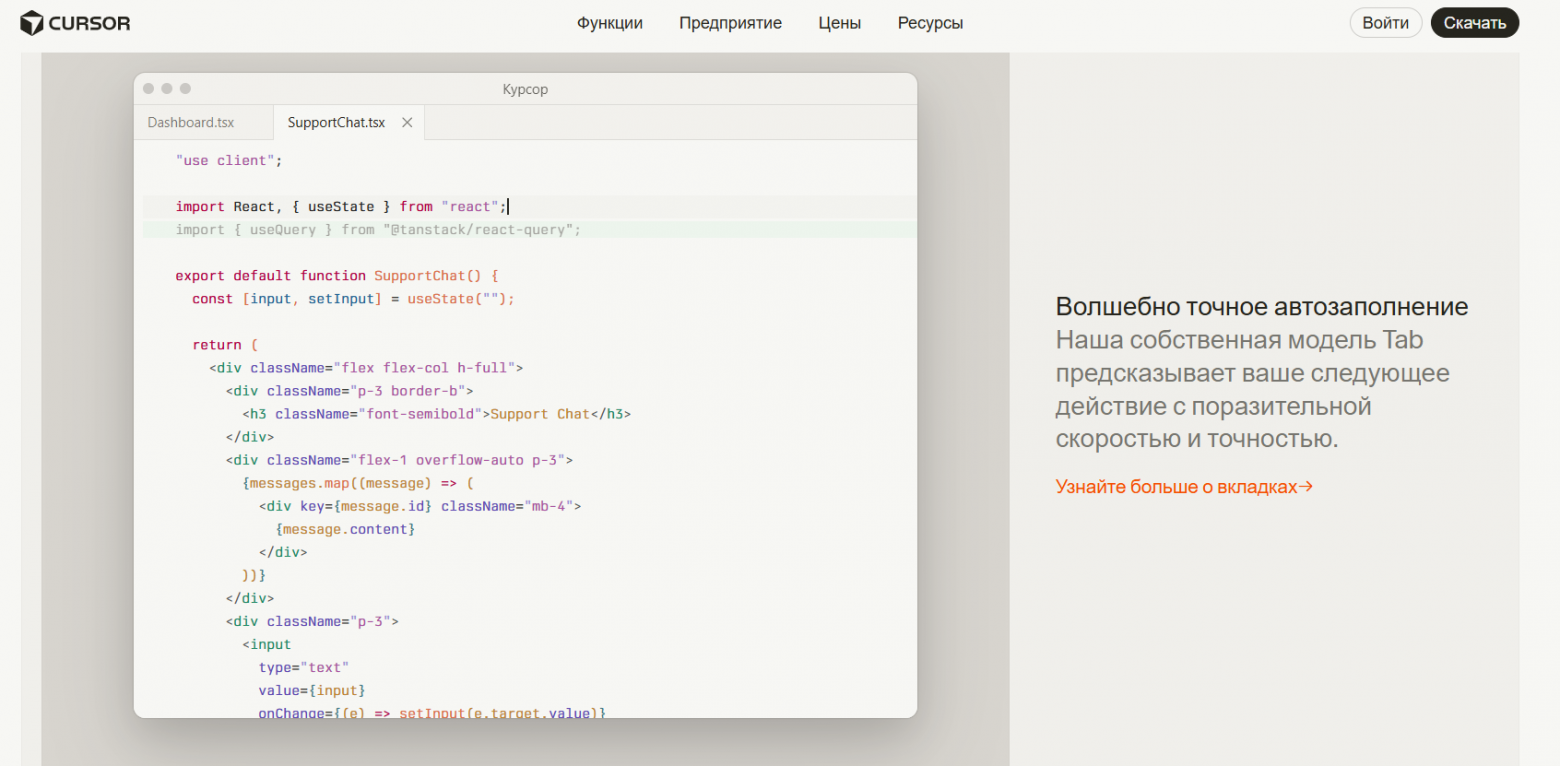Click the ghost suggestion import useQuery line

[378, 230]
